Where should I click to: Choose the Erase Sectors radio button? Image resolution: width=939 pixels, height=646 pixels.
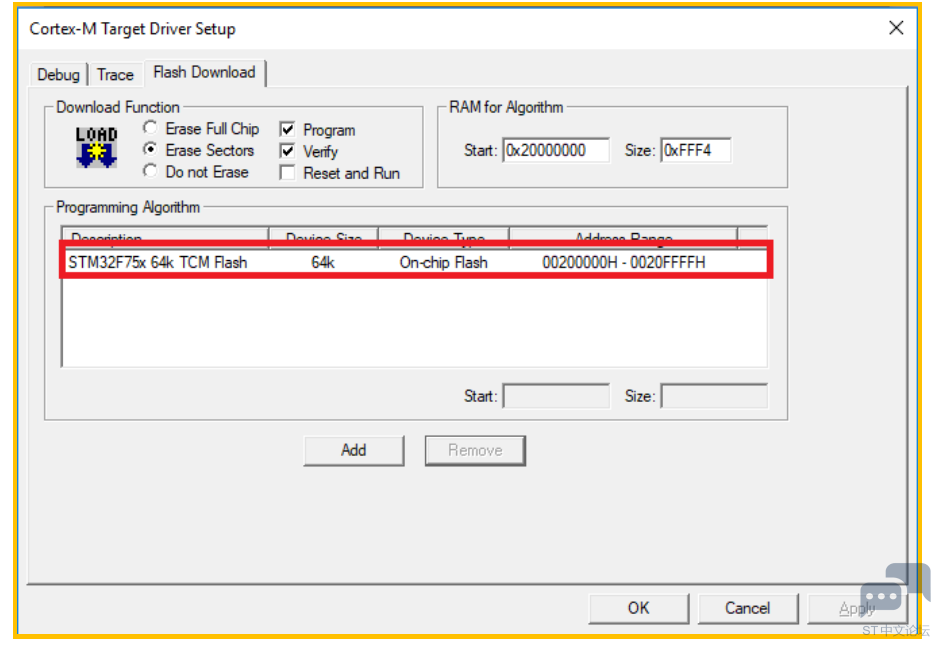pyautogui.click(x=150, y=150)
